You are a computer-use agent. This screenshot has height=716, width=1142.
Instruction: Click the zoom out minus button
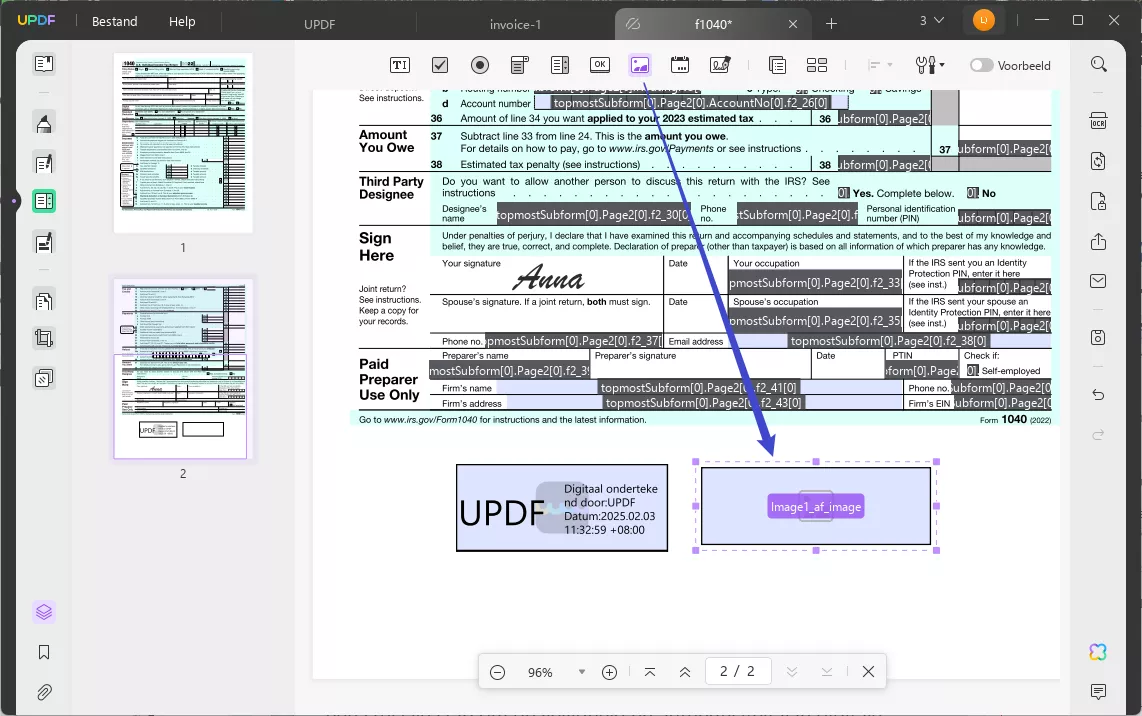point(497,672)
